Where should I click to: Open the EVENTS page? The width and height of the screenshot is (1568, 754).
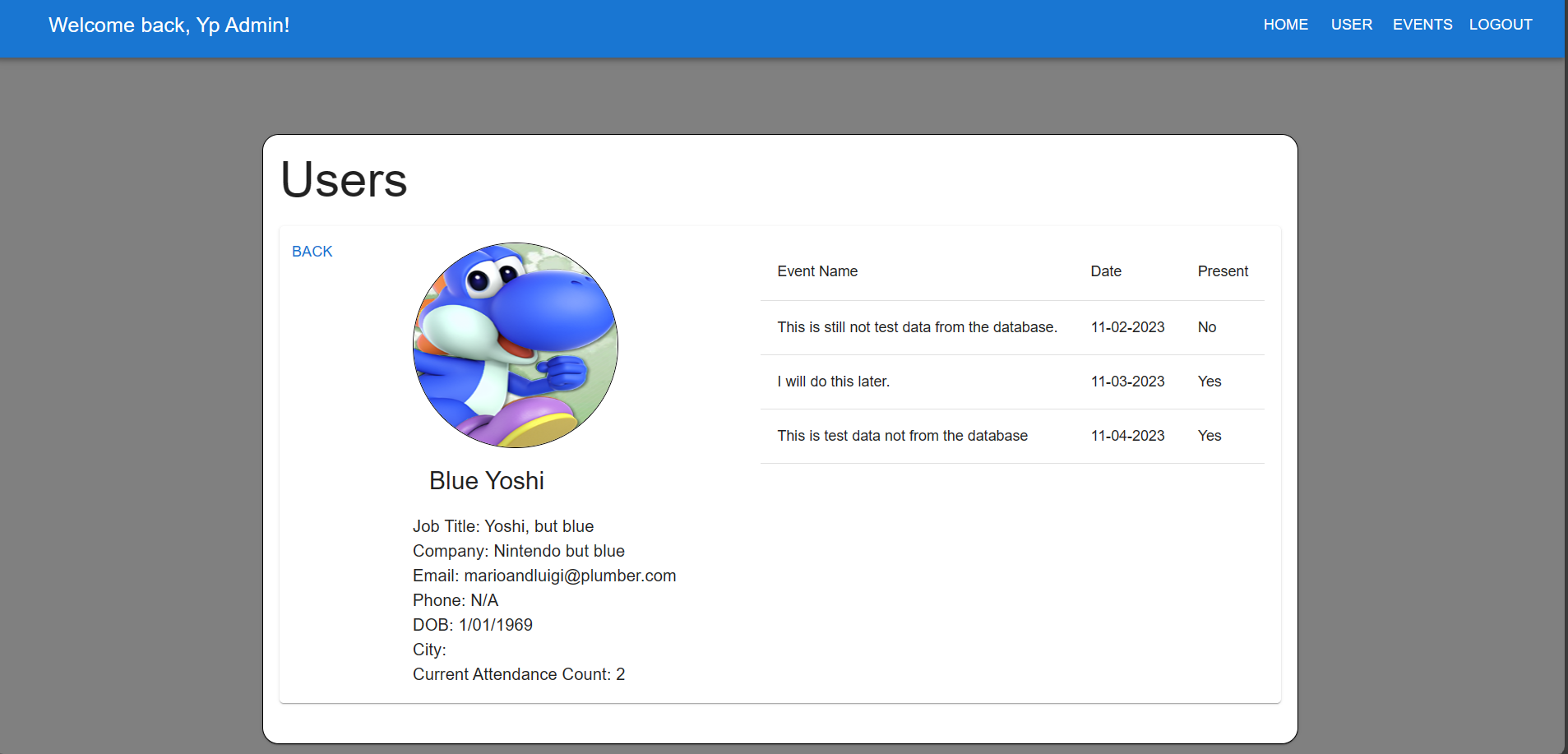1422,25
